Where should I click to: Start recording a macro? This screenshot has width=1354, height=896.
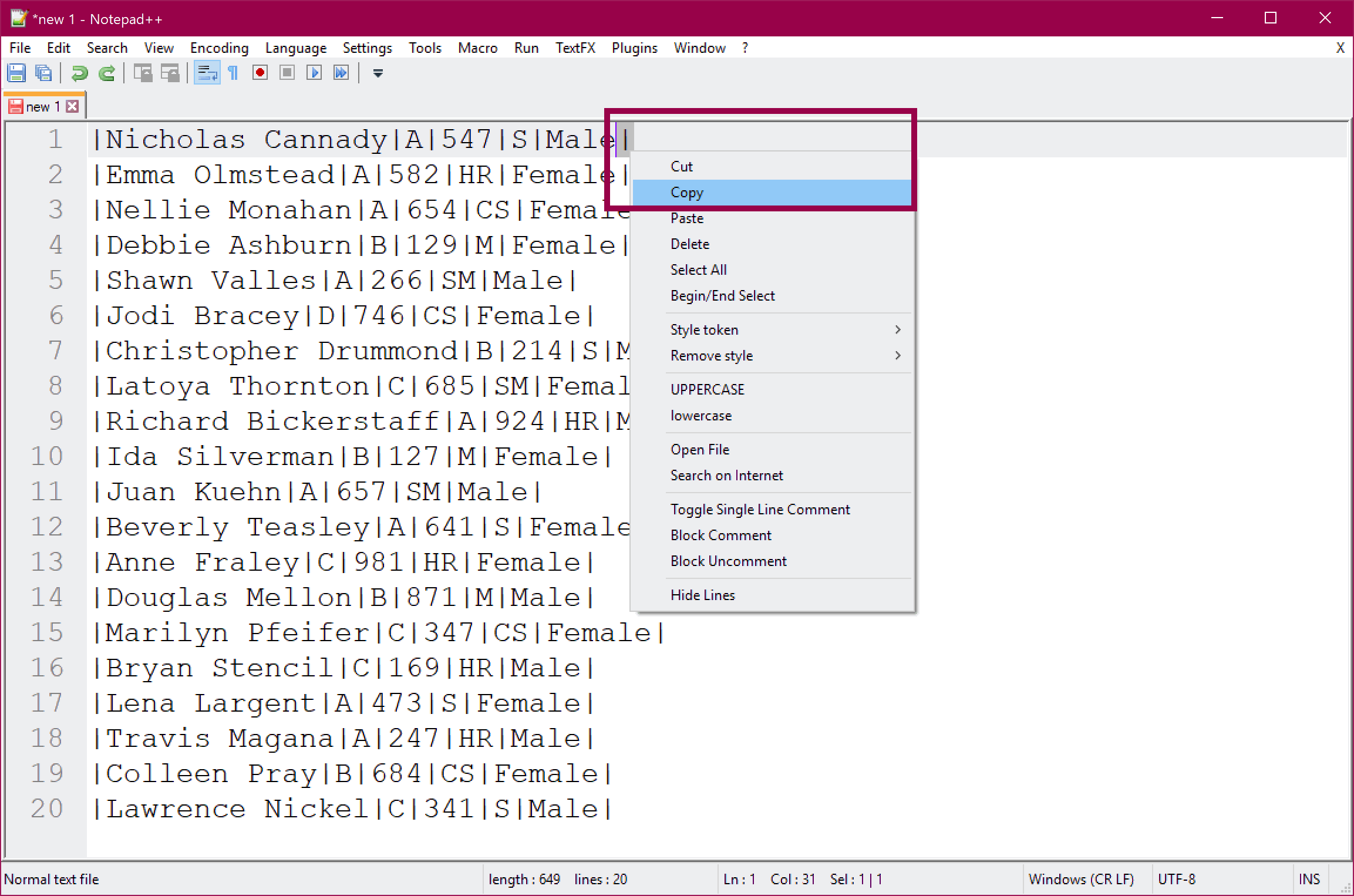point(260,72)
